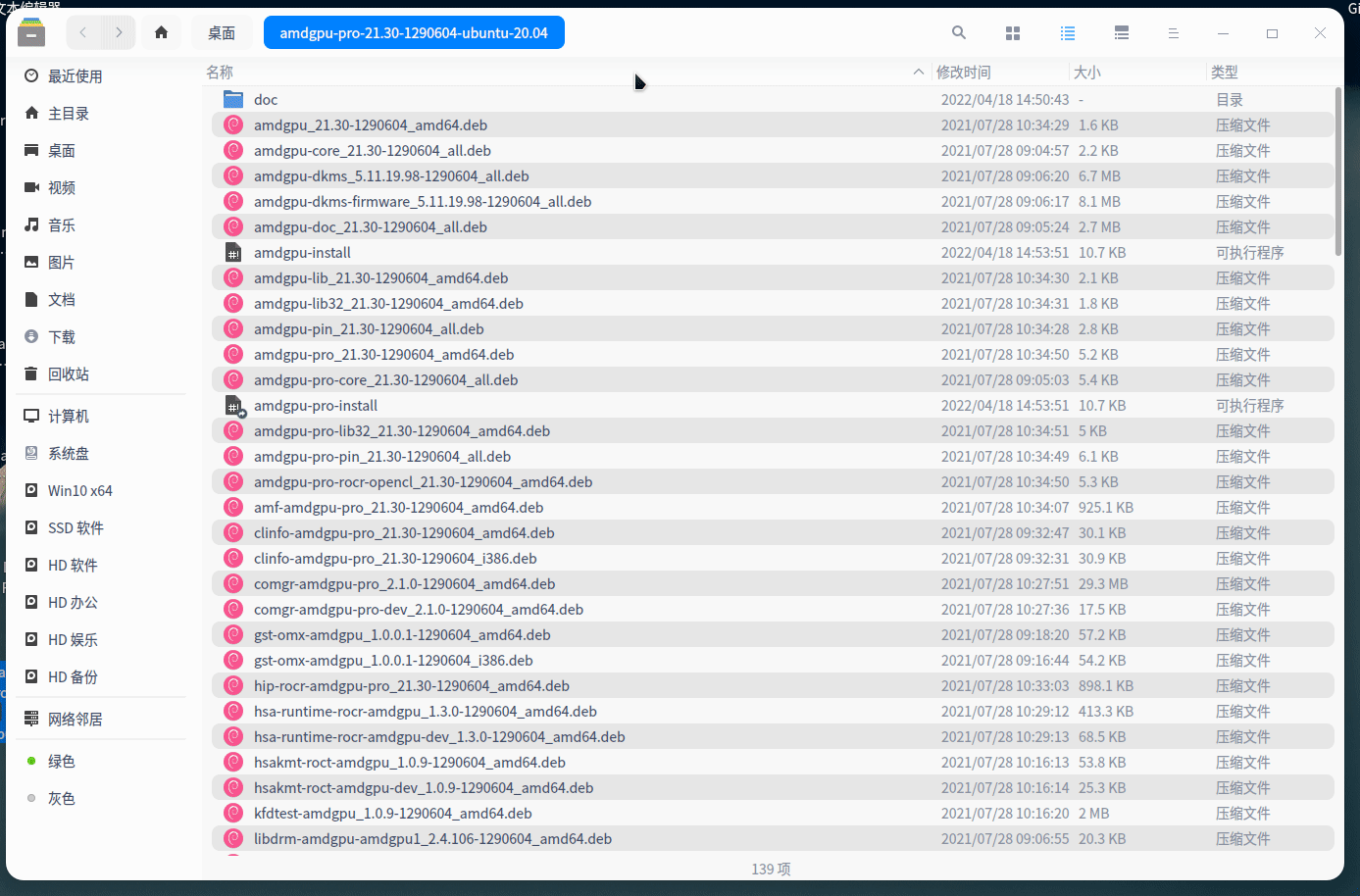Select comgr-amdgpu-pro_2.1.0-1290604_amd64.deb file
The width and height of the screenshot is (1360, 896).
[773, 584]
